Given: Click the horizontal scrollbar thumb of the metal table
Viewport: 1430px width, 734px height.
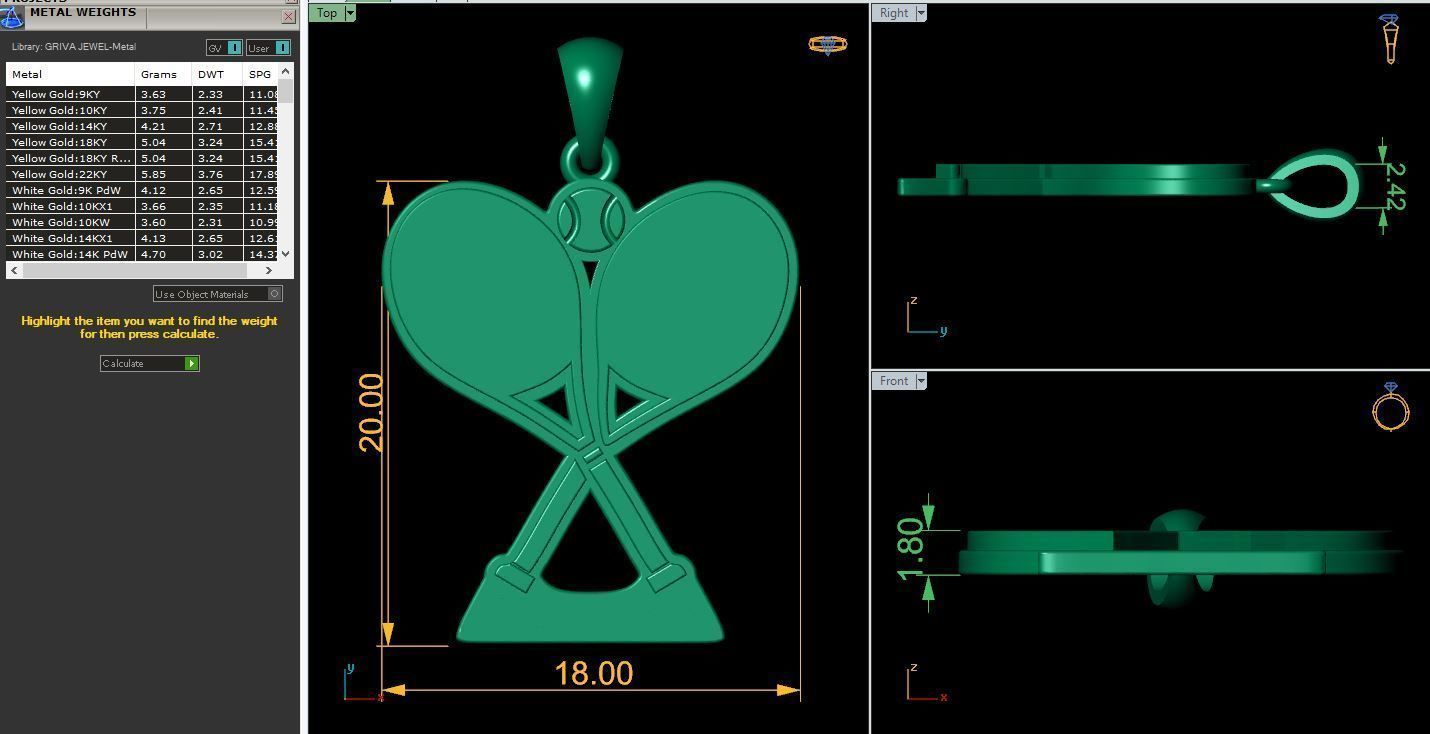Looking at the screenshot, I should point(134,270).
